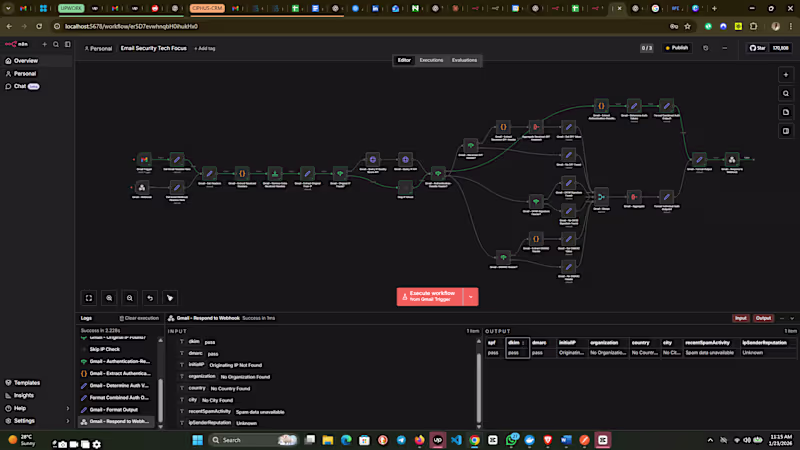This screenshot has width=800, height=450.
Task: Open workflow history clock icon
Action: (706, 48)
